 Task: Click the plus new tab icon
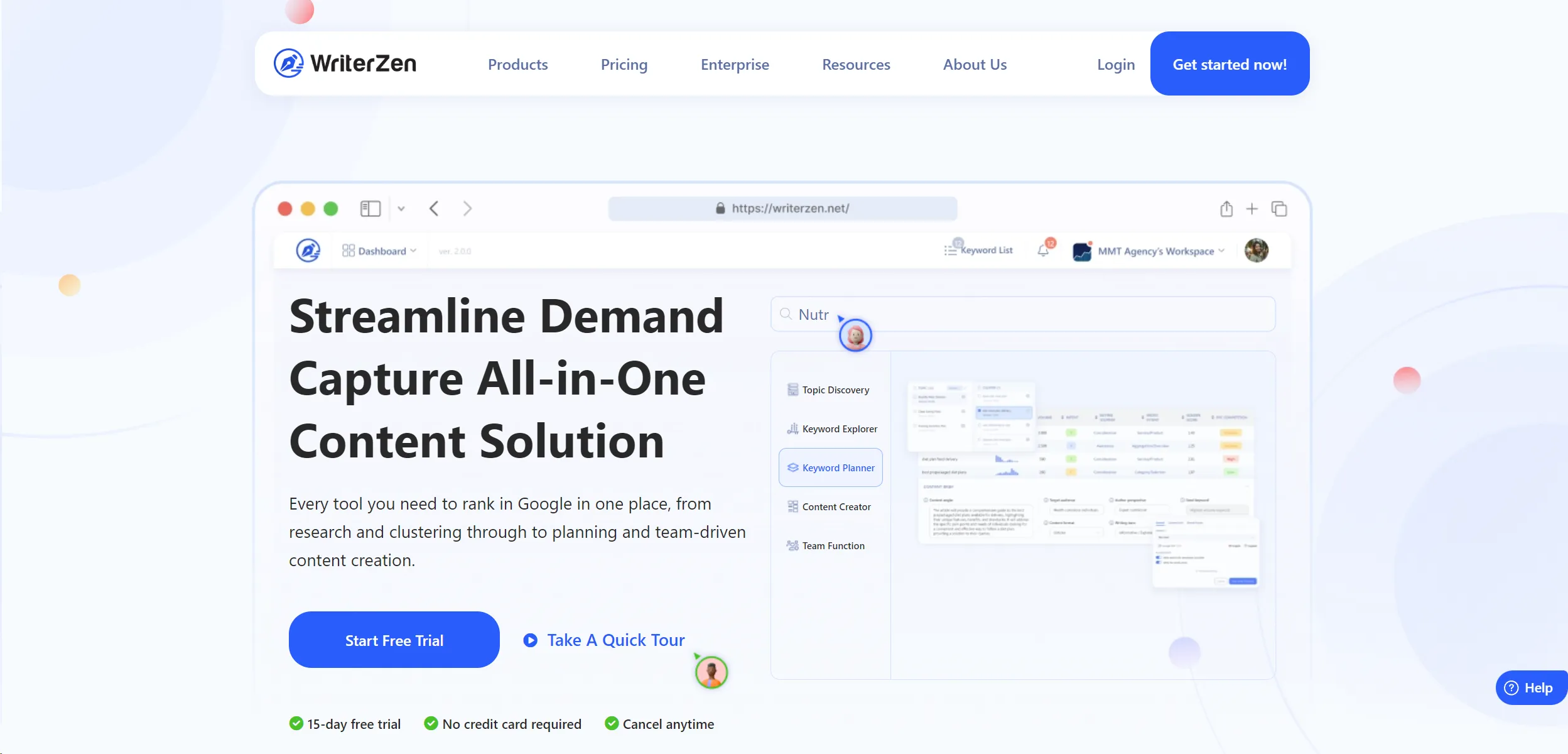pos(1252,209)
